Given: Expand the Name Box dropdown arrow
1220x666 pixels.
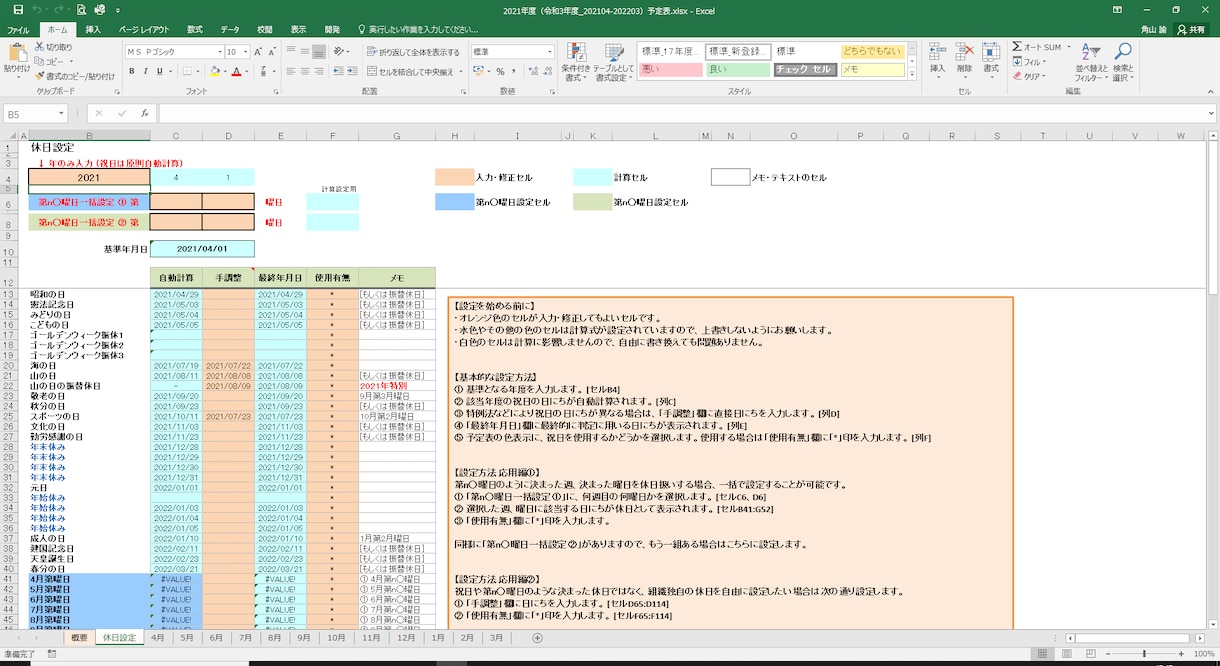Looking at the screenshot, I should [x=61, y=114].
